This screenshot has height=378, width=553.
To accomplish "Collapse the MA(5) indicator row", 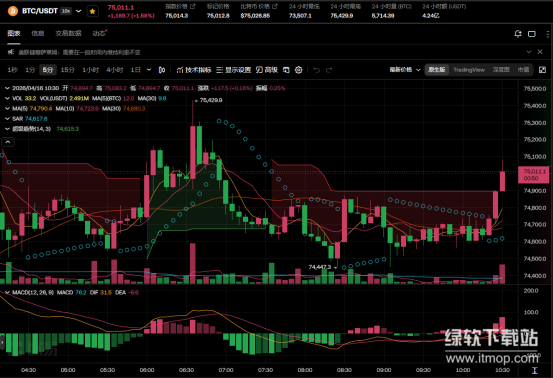I will [x=7, y=109].
